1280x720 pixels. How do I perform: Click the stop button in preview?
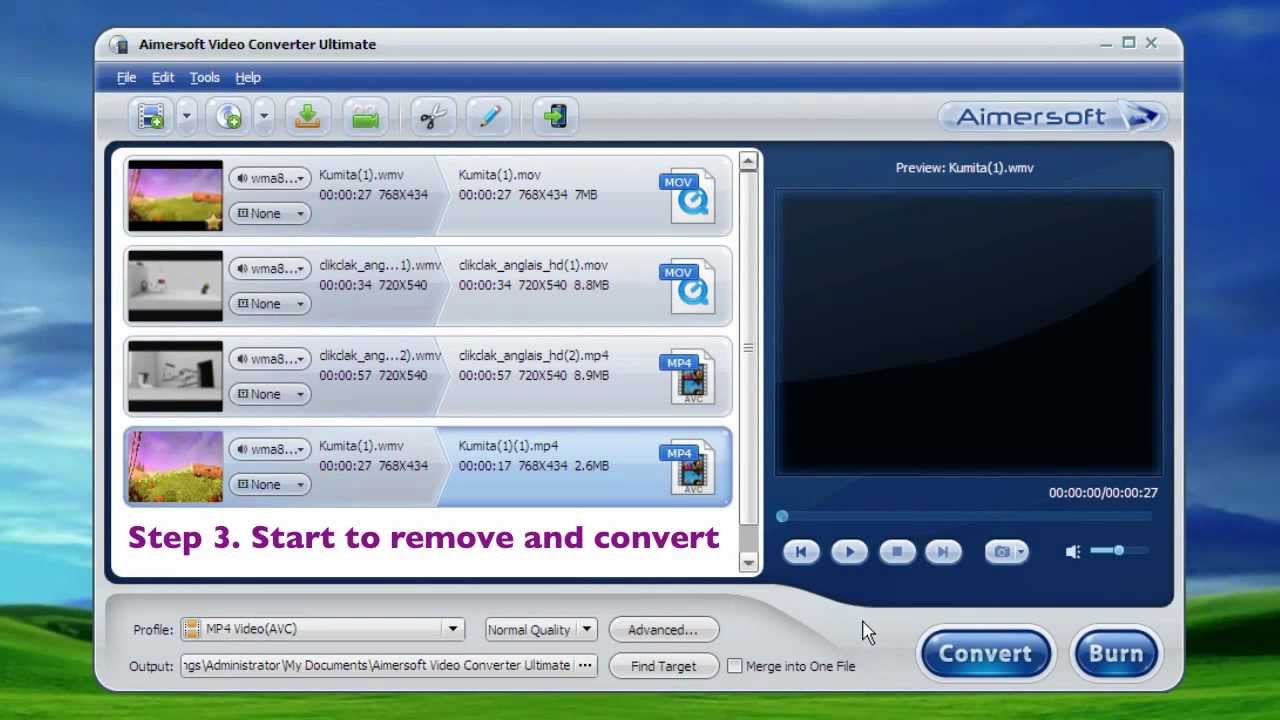click(x=897, y=551)
